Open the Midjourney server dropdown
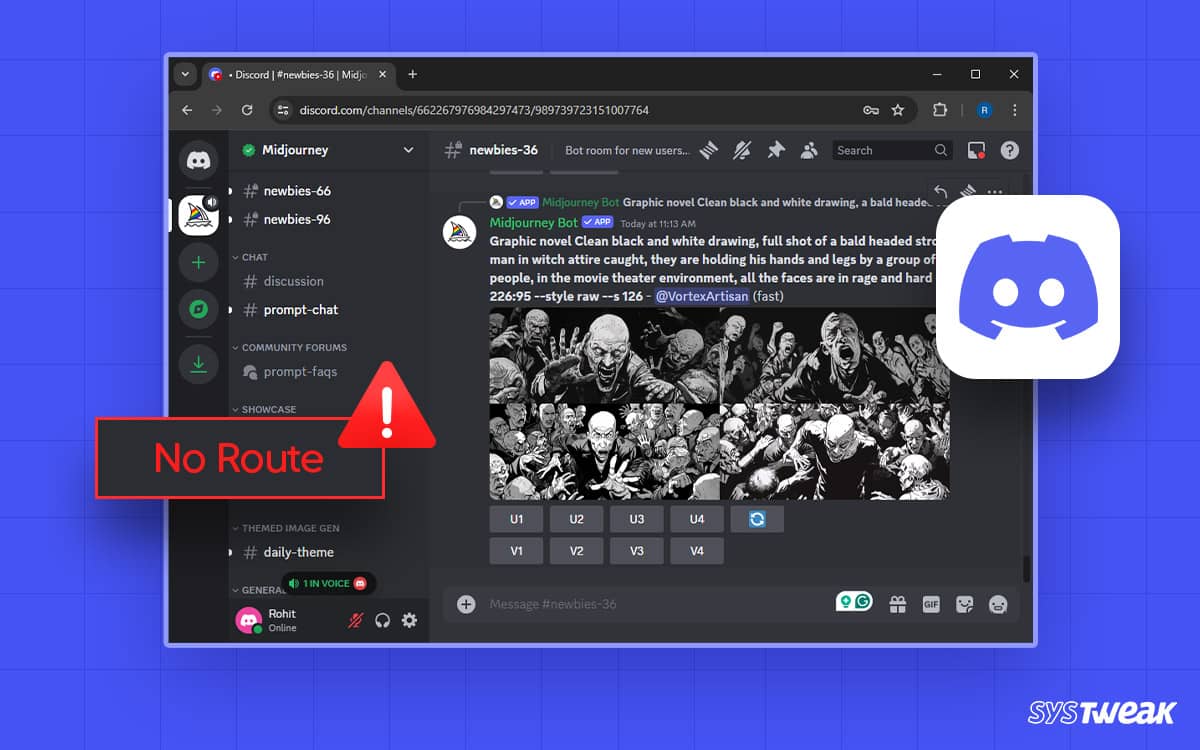 tap(408, 149)
